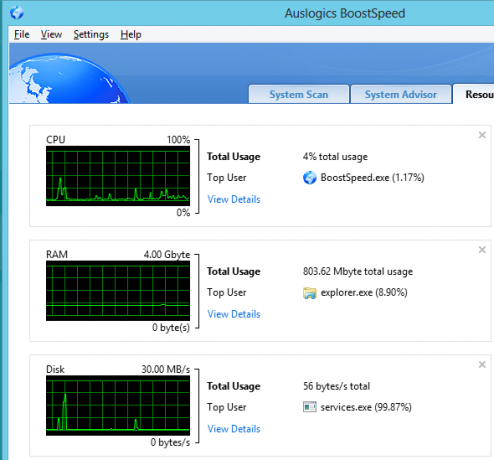Click the CPU usage graph
494x460 pixels.
(x=118, y=176)
